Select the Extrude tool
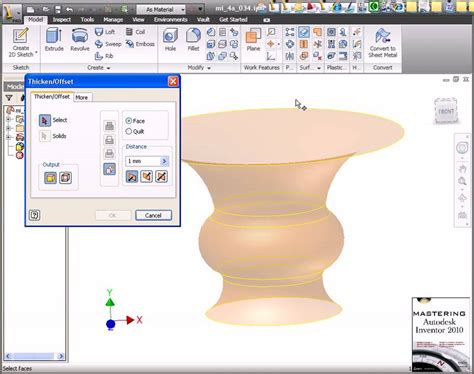 [x=54, y=40]
